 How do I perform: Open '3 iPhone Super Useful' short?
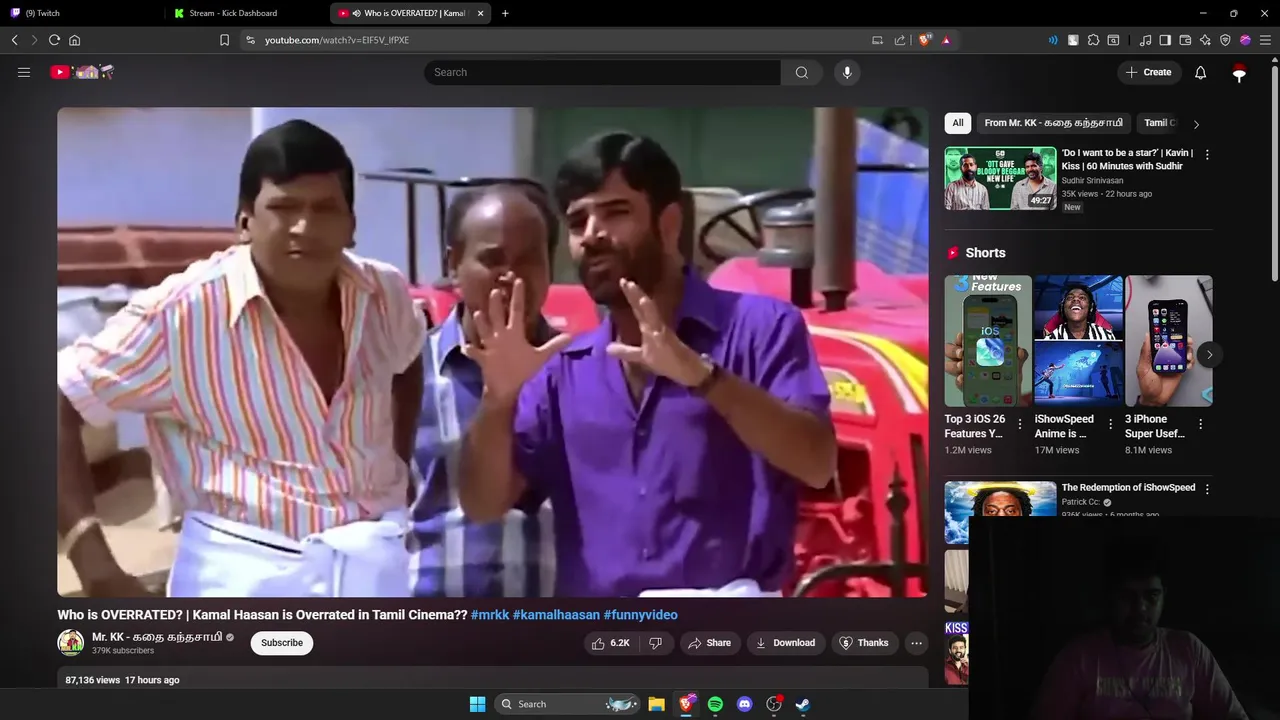pos(1168,341)
